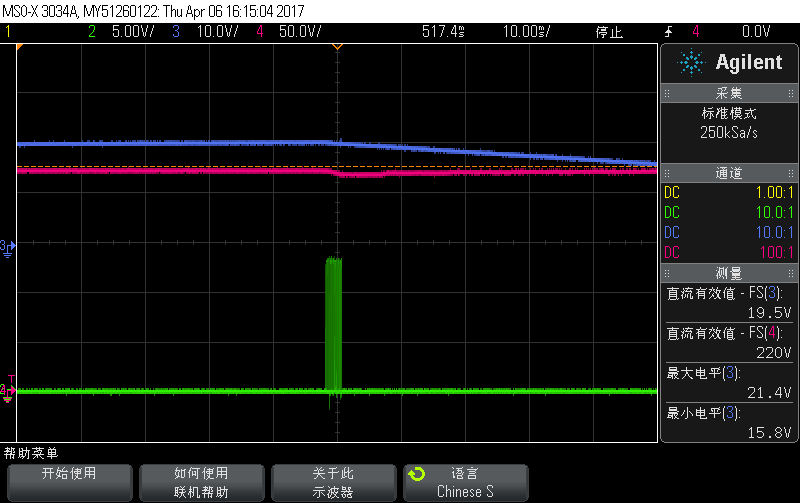This screenshot has height=503, width=800.
Task: Select channel 4 scale 50.0V/
Action: tap(300, 32)
